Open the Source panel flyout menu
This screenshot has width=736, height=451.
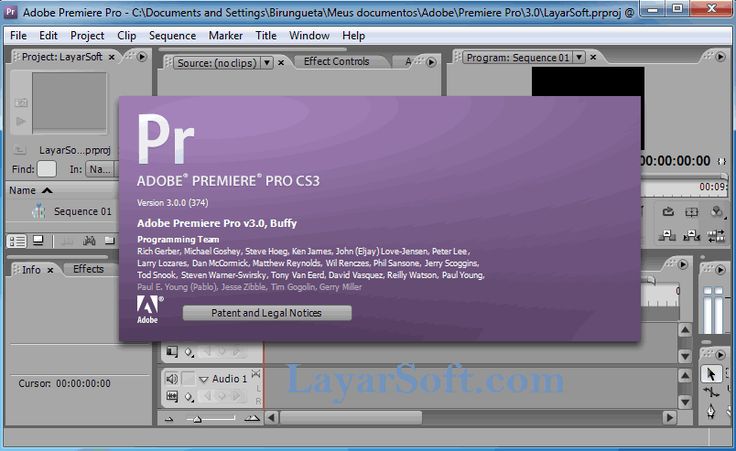click(x=431, y=62)
